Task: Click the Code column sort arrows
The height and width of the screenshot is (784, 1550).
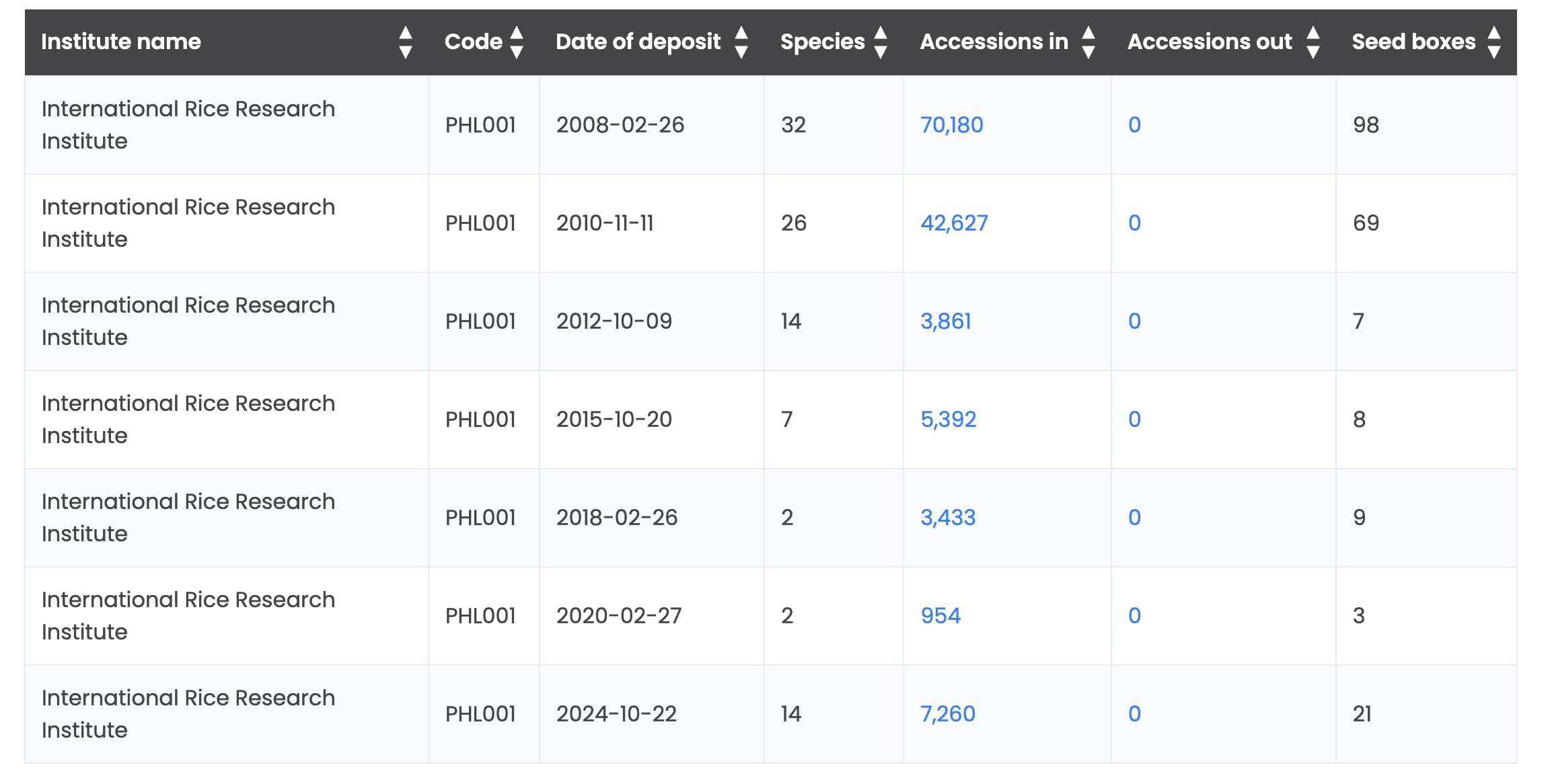Action: pos(516,42)
